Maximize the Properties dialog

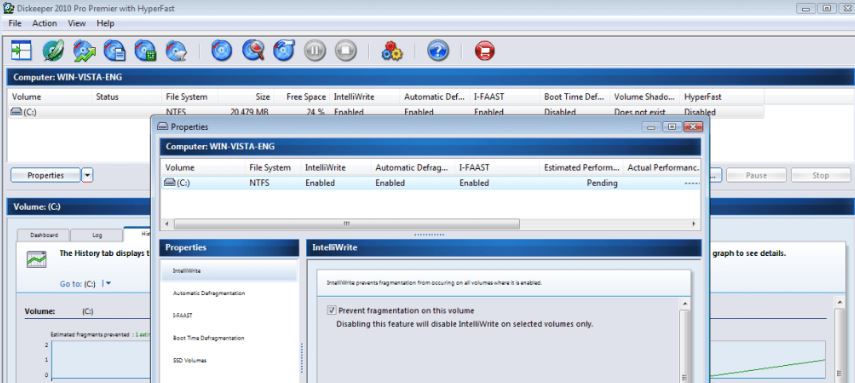pyautogui.click(x=671, y=127)
